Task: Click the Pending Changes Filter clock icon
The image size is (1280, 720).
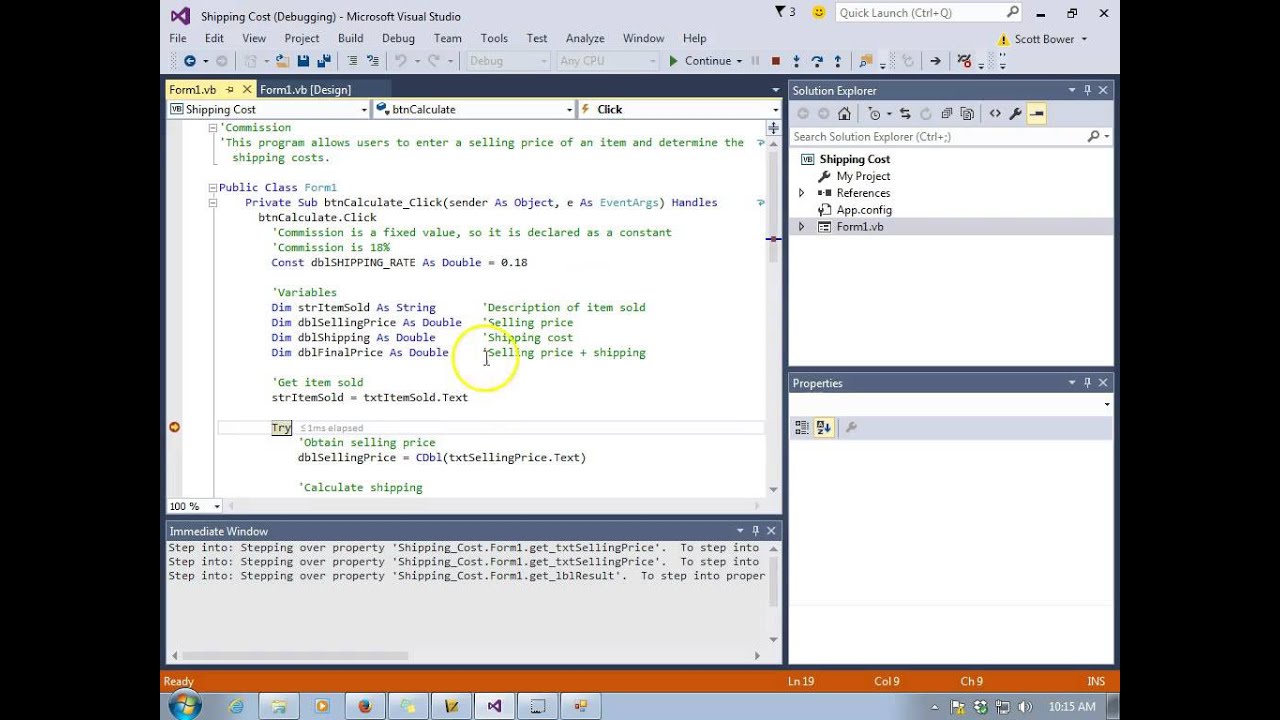Action: pyautogui.click(x=875, y=114)
